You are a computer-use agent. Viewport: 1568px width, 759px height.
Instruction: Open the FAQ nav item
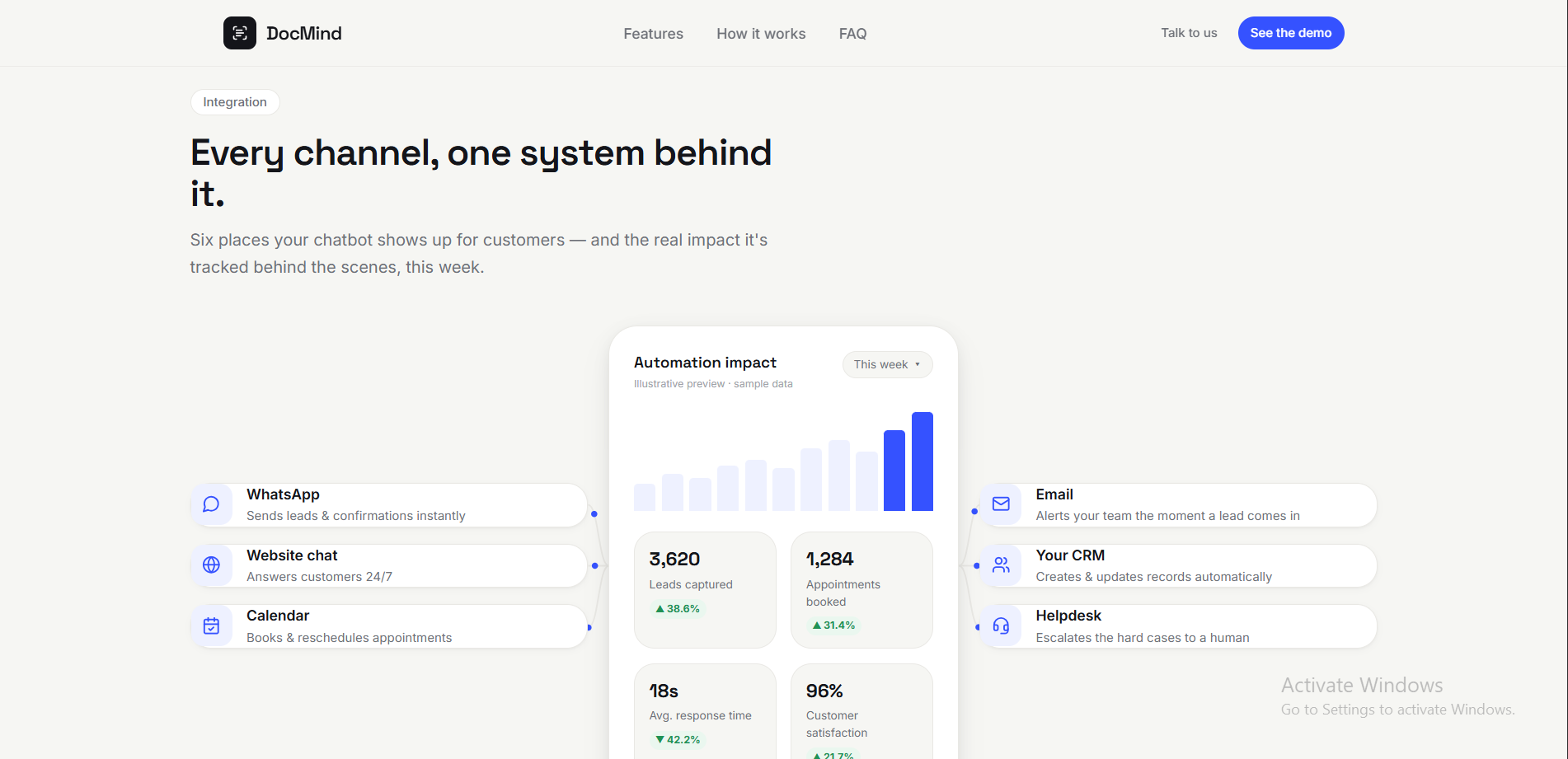click(852, 34)
